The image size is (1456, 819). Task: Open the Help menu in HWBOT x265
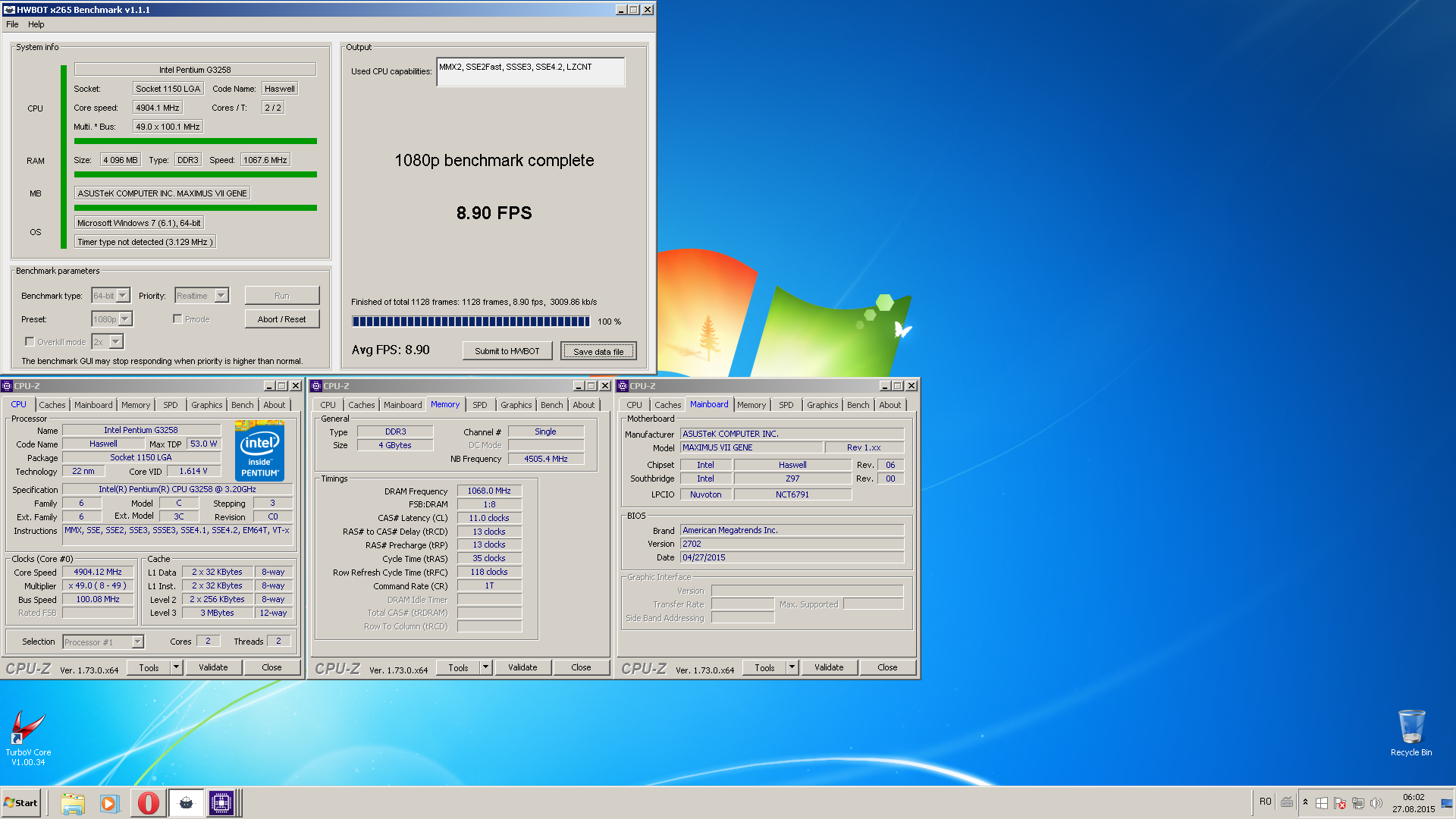[36, 24]
